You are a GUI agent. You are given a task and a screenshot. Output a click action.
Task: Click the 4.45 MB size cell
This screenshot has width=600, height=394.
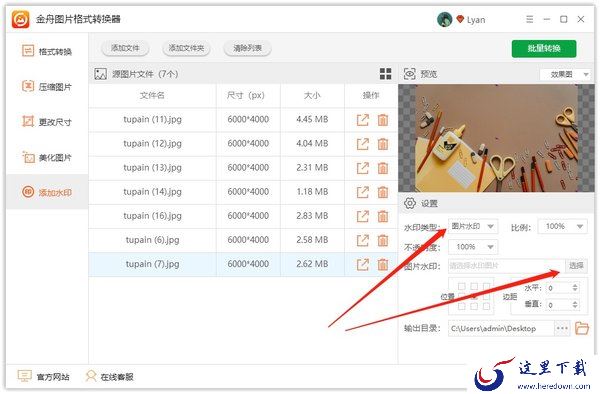click(x=312, y=119)
